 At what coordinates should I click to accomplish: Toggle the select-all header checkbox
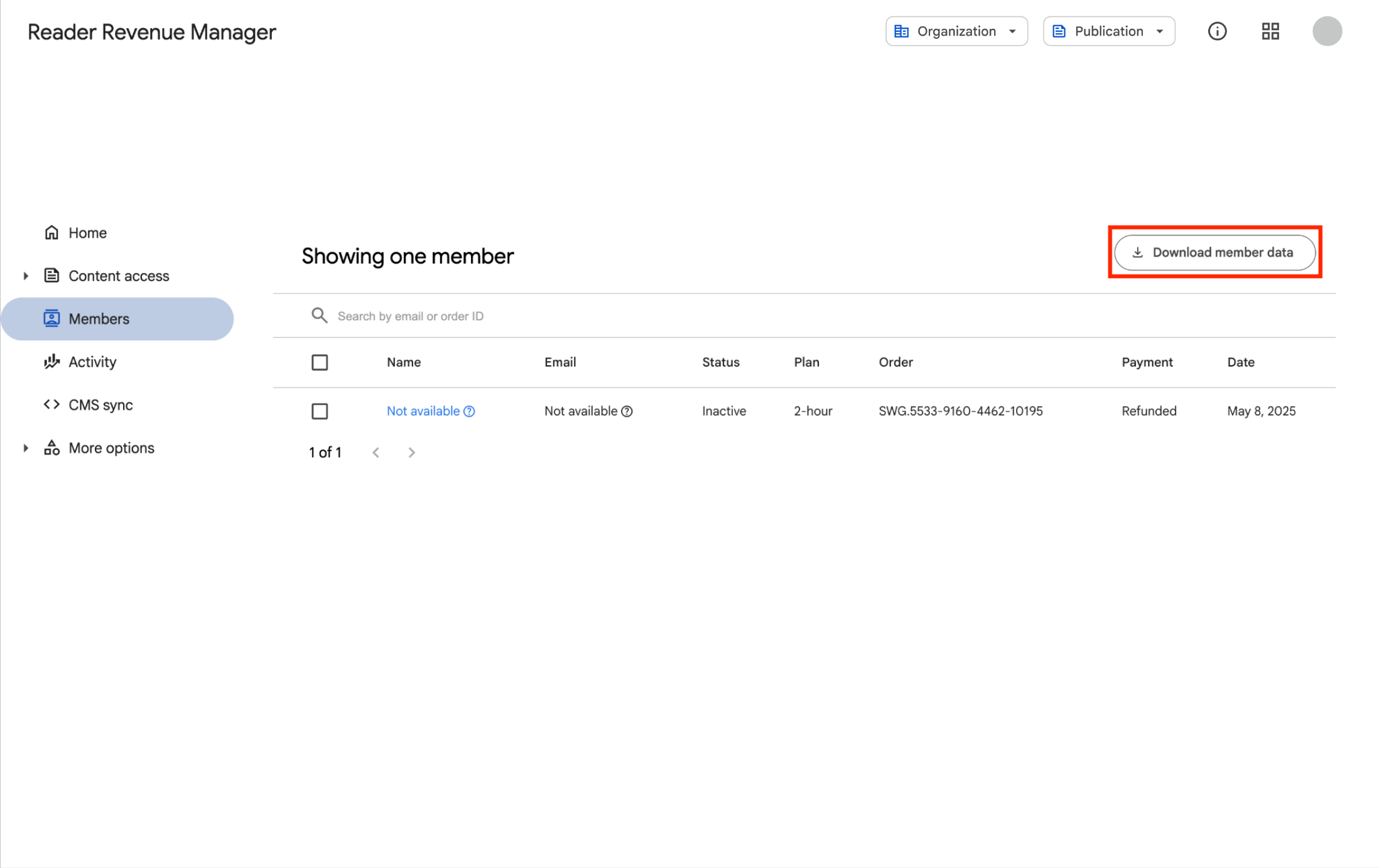point(320,362)
